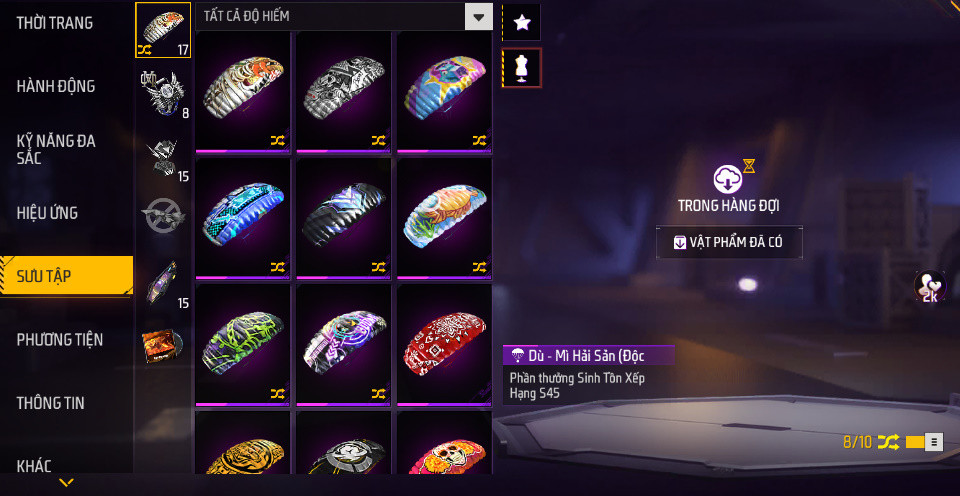Select the parachute category icon with 17
960x496 pixels.
163,30
